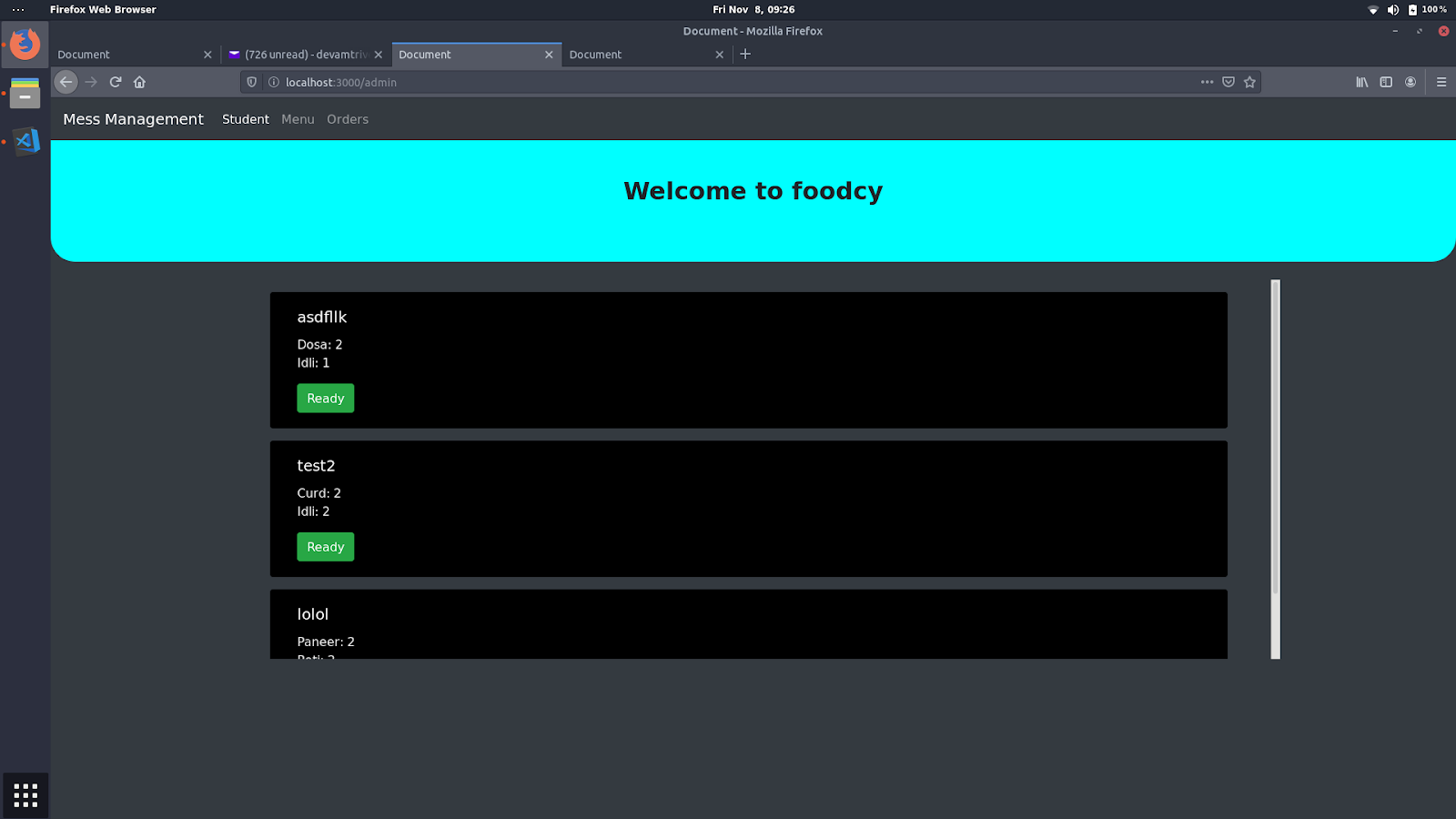Open the clock and calendar menu
The width and height of the screenshot is (1456, 819).
(753, 9)
